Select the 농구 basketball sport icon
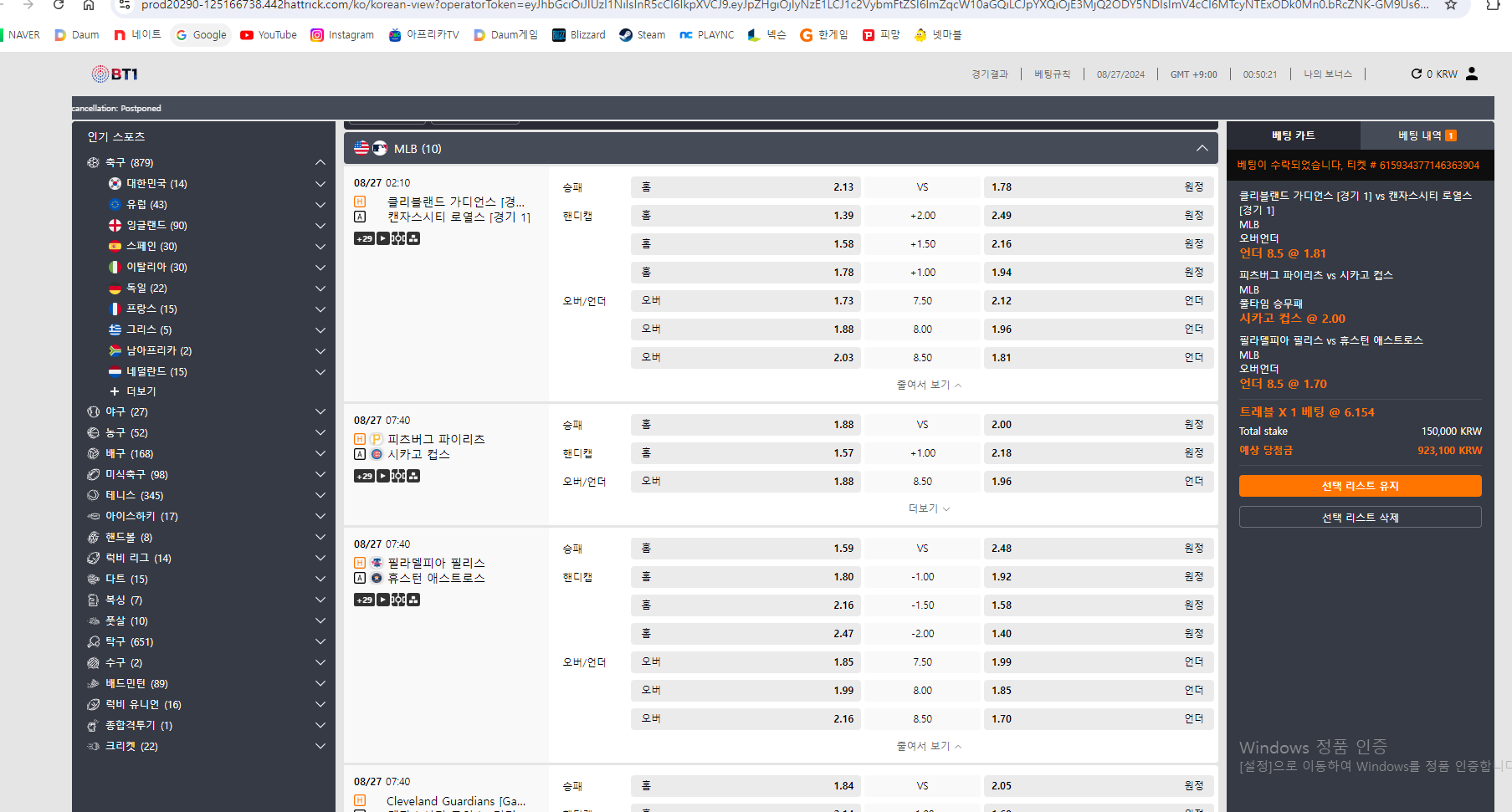This screenshot has height=812, width=1512. click(93, 432)
